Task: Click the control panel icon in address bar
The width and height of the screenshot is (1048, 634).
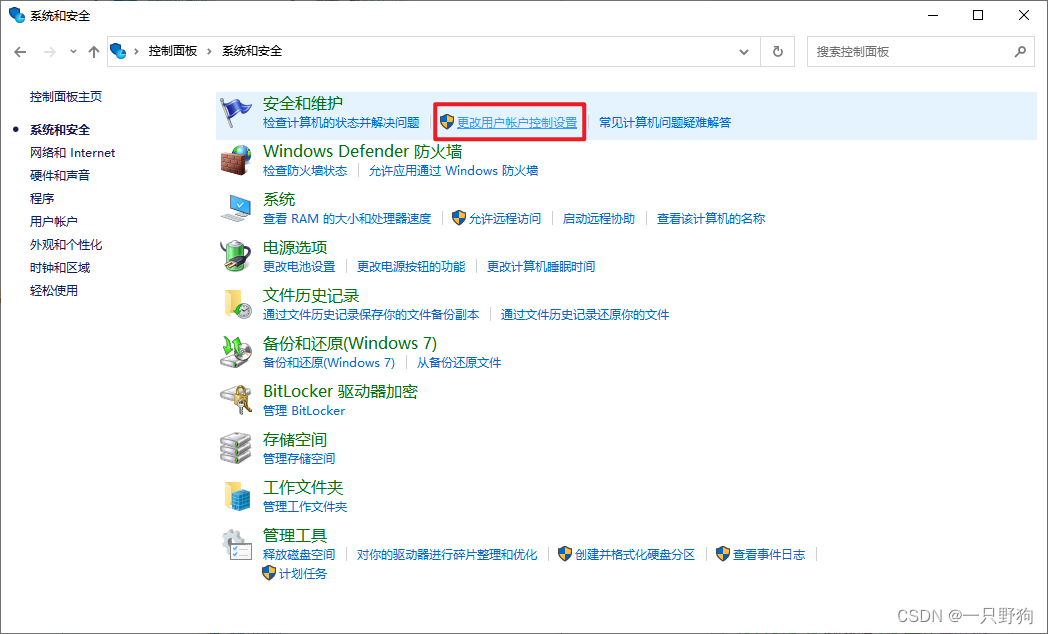Action: [118, 51]
